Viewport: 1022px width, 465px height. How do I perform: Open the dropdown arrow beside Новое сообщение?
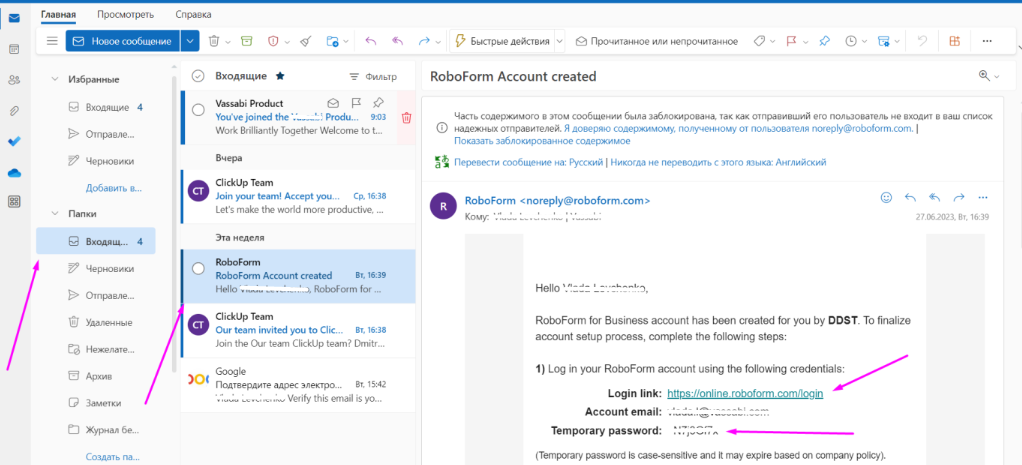(x=189, y=41)
